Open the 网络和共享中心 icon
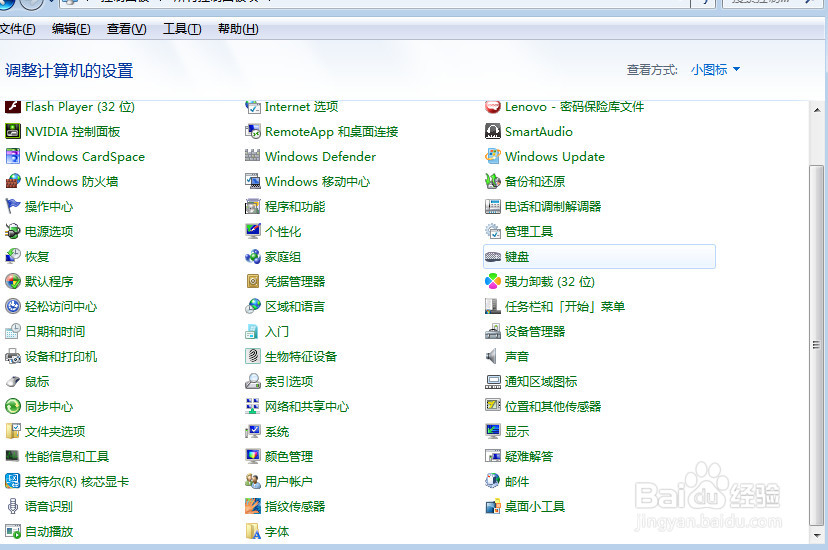Screen dimensions: 828x550 coord(253,406)
